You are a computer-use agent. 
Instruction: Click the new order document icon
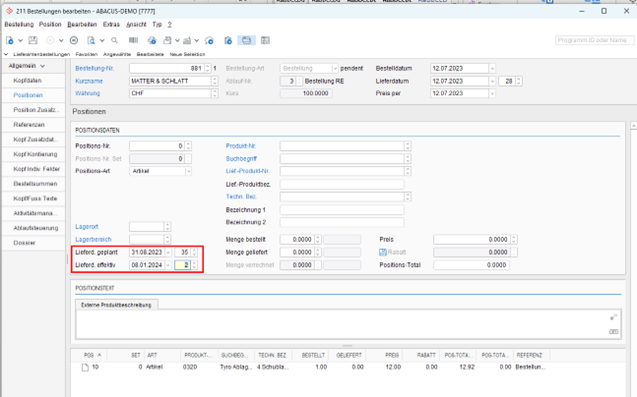coord(10,40)
